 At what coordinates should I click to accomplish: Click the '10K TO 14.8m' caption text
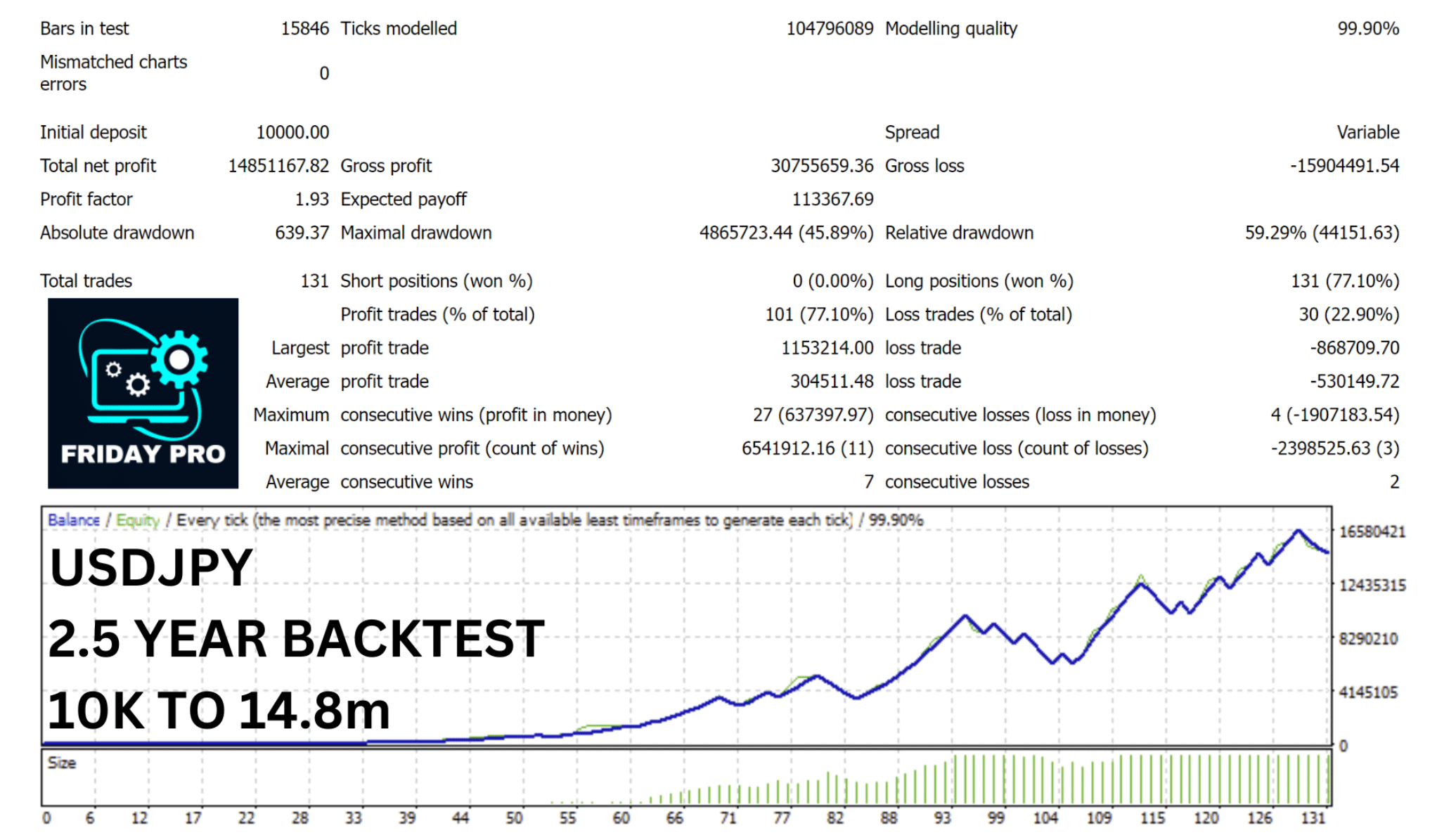coord(219,711)
